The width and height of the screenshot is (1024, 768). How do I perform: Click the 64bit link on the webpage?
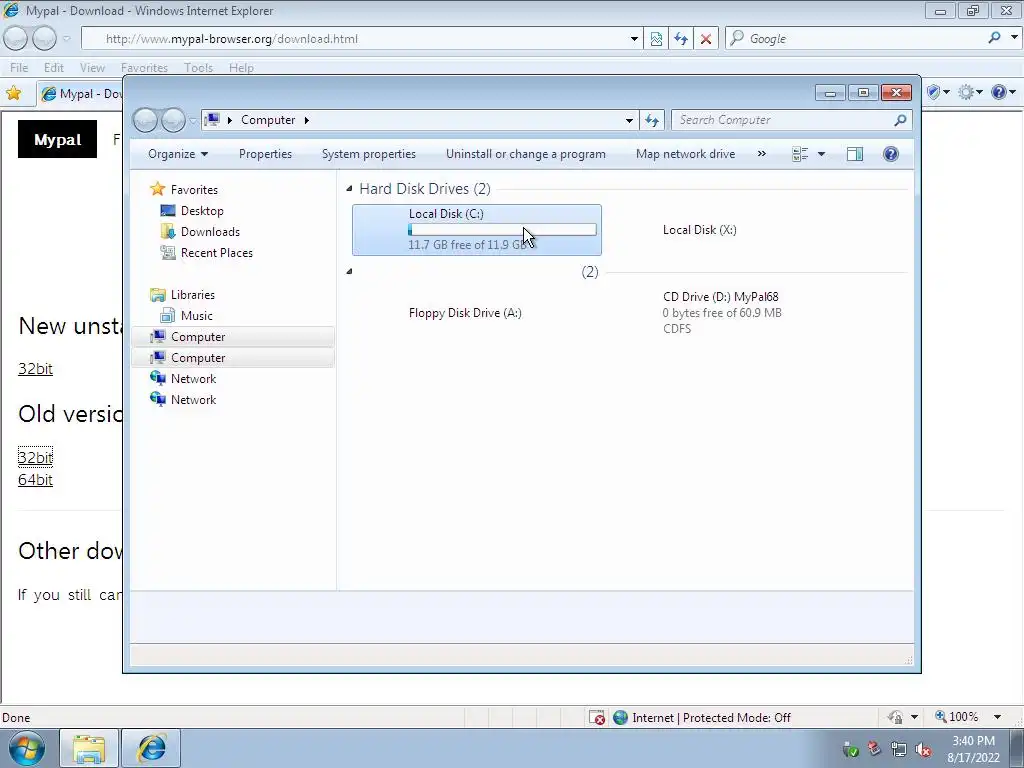(35, 480)
